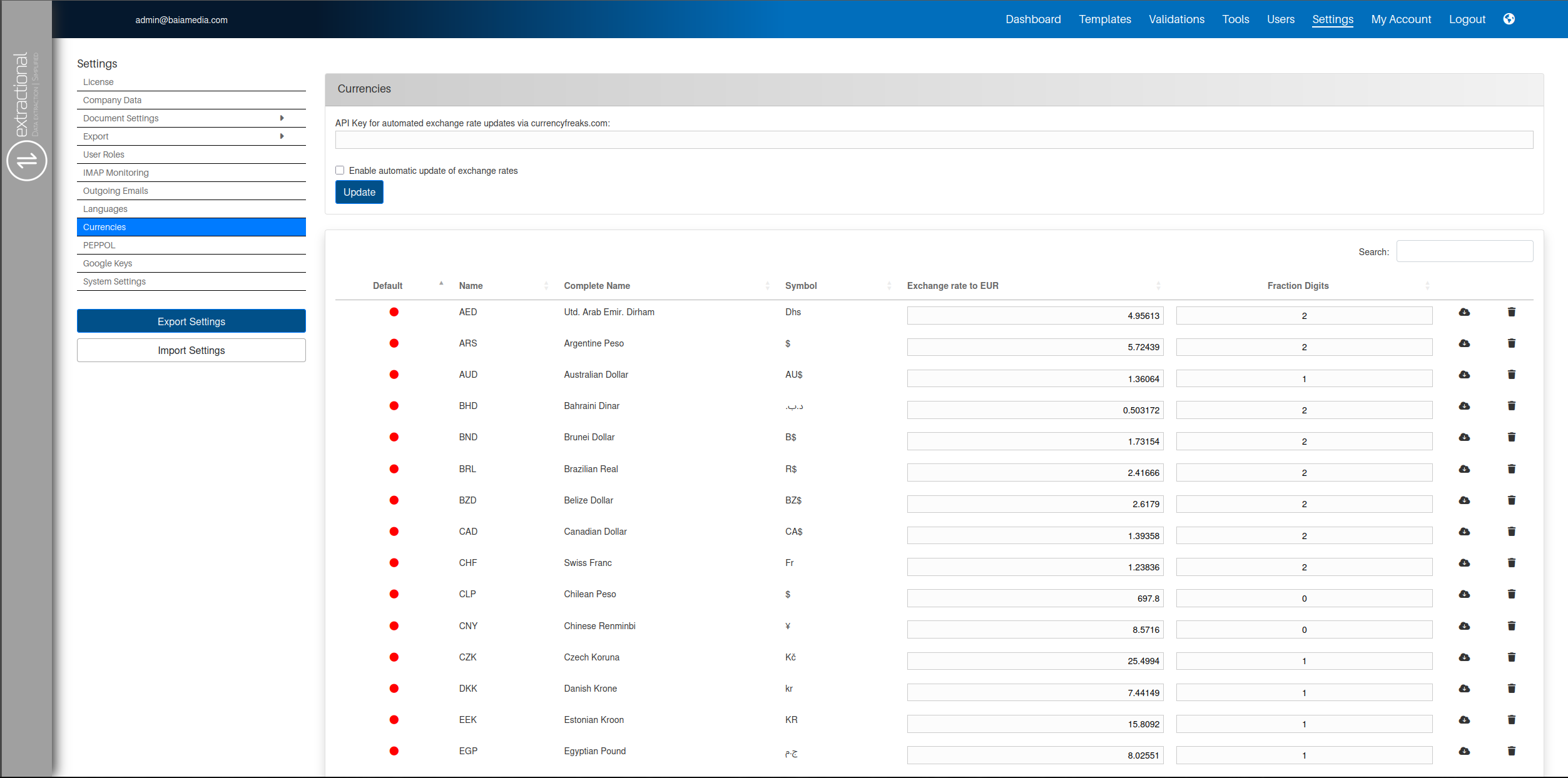Toggle the default red dot for AUD
Image resolution: width=1568 pixels, height=778 pixels.
click(x=394, y=375)
